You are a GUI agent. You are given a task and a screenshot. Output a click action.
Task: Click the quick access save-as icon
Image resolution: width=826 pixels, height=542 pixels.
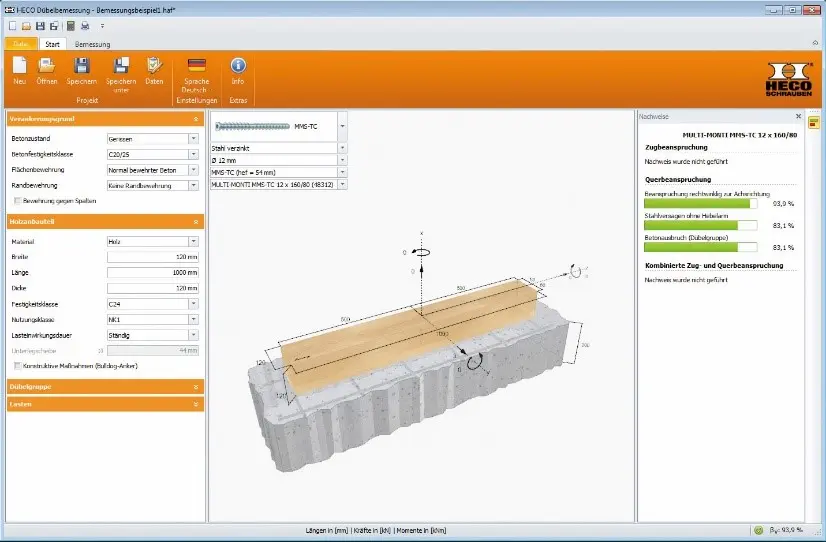(54, 26)
